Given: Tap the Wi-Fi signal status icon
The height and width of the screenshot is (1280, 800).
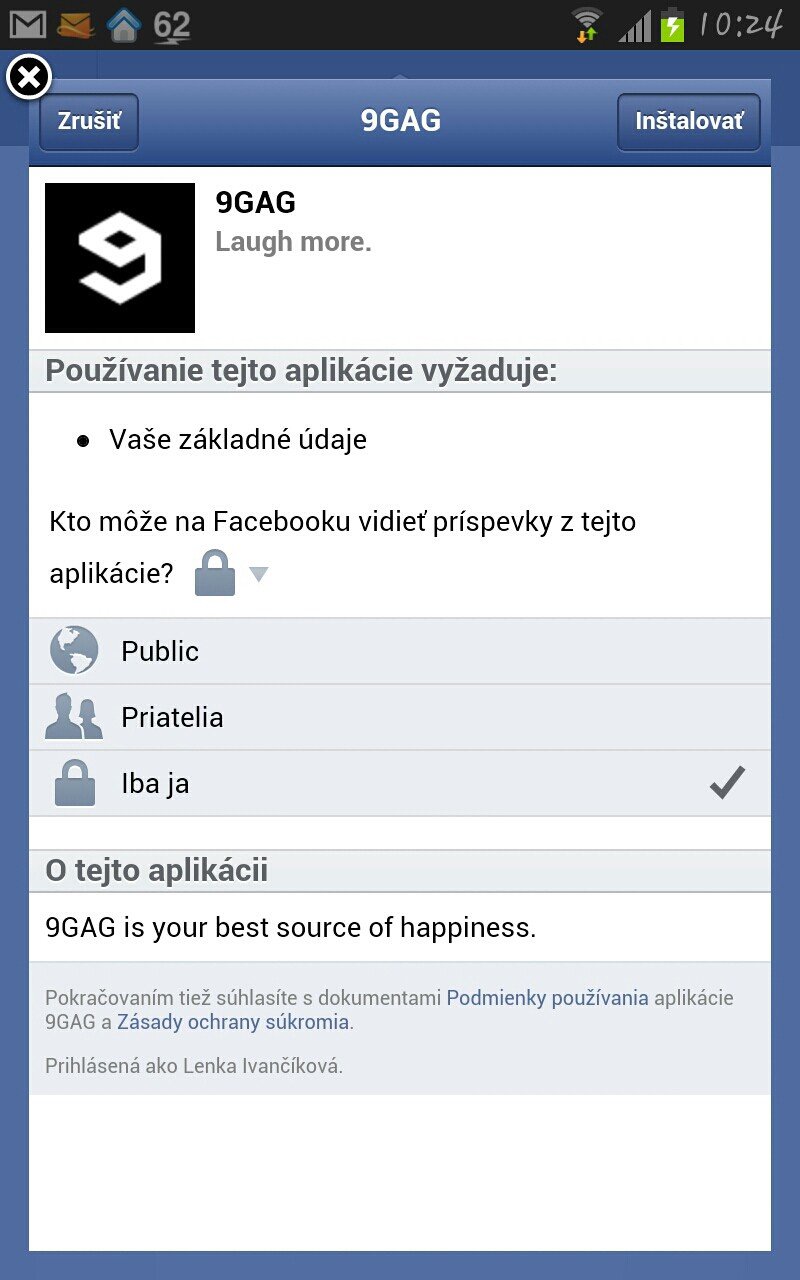Looking at the screenshot, I should pos(587,24).
